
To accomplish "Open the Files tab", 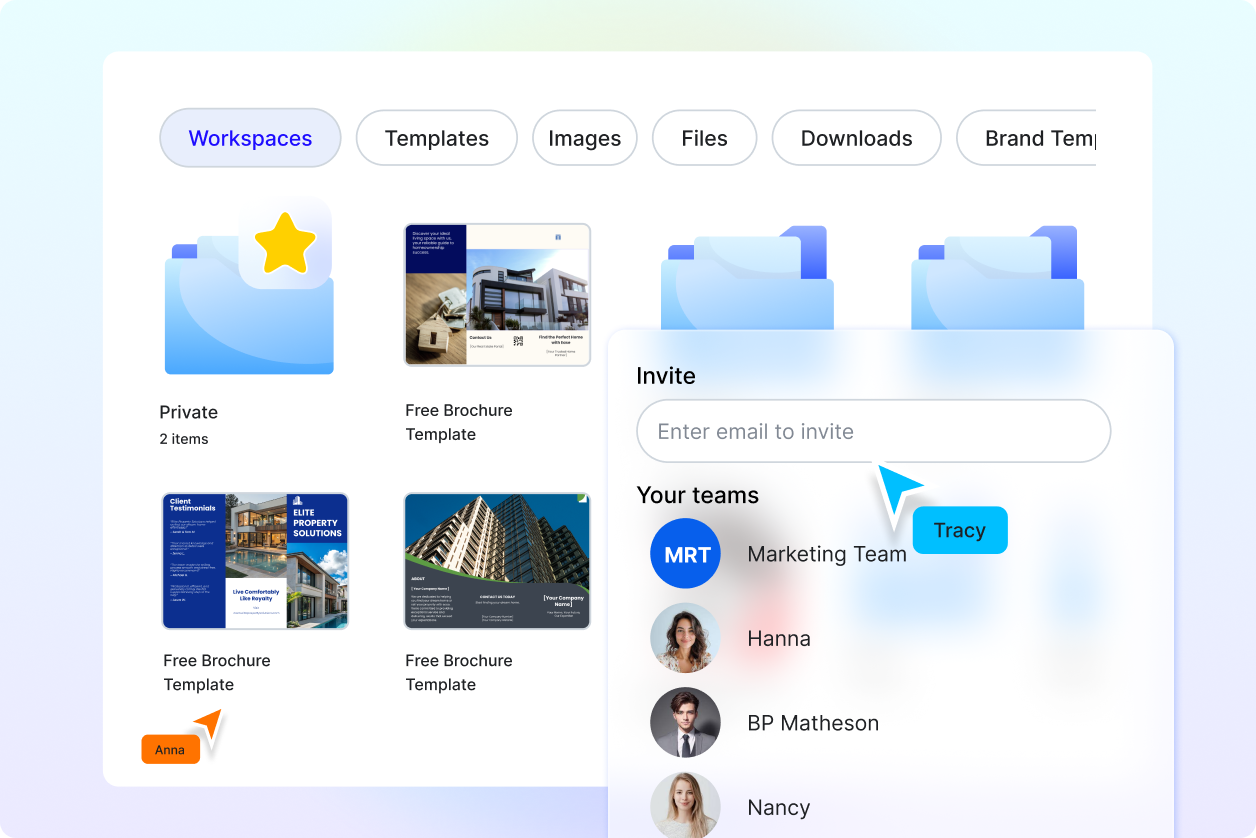I will point(705,138).
